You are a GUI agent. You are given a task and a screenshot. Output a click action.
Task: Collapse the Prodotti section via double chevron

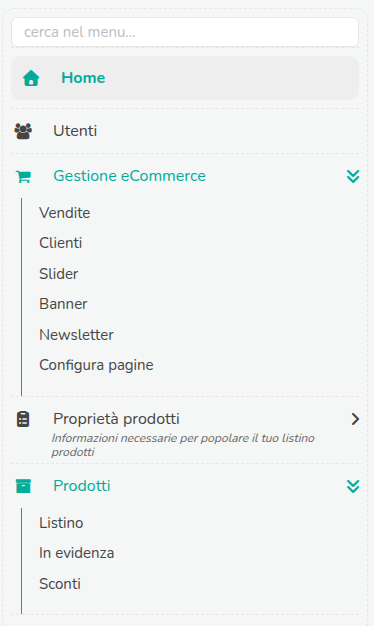click(353, 486)
